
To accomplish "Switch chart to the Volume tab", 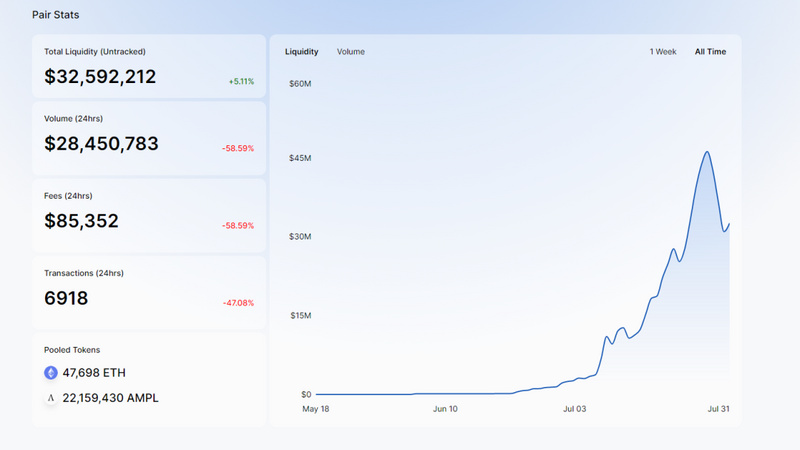I will [x=351, y=51].
